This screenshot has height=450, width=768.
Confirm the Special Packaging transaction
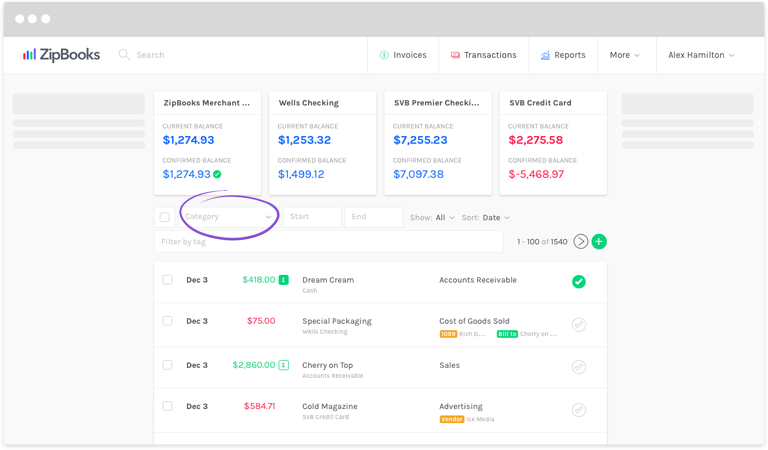click(x=579, y=325)
